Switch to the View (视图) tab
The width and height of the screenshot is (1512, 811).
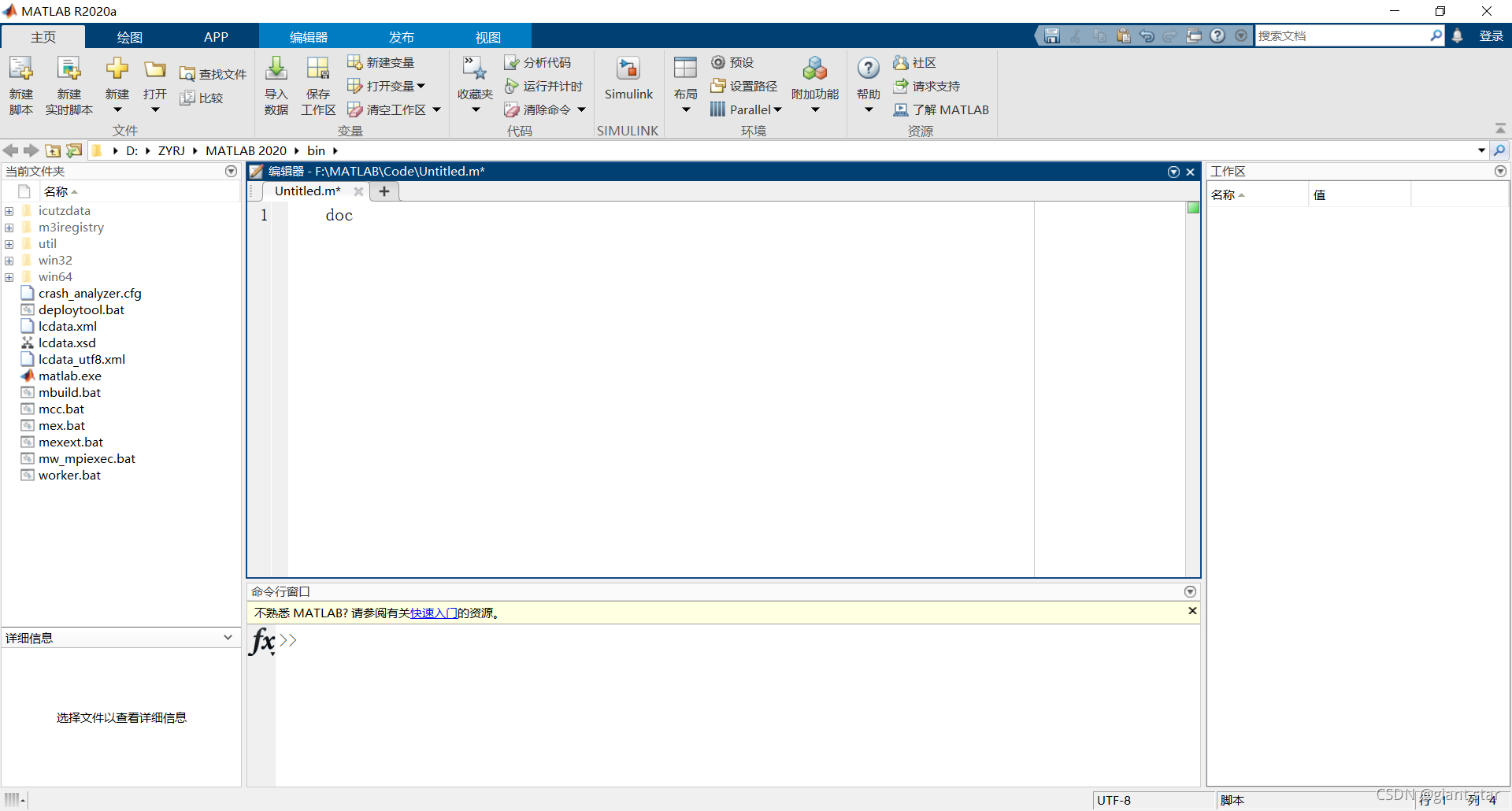[x=487, y=37]
